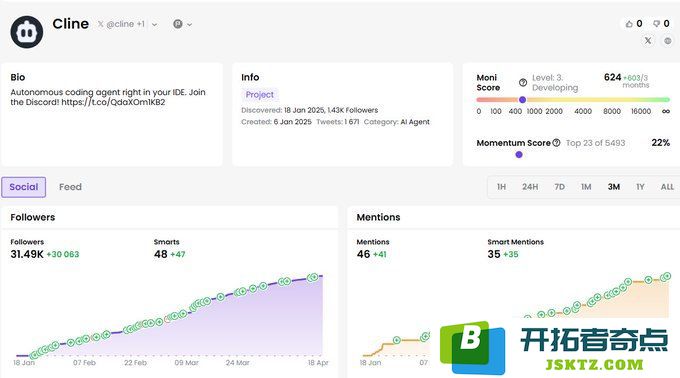Click the last marker on Followers chart

pos(313,277)
